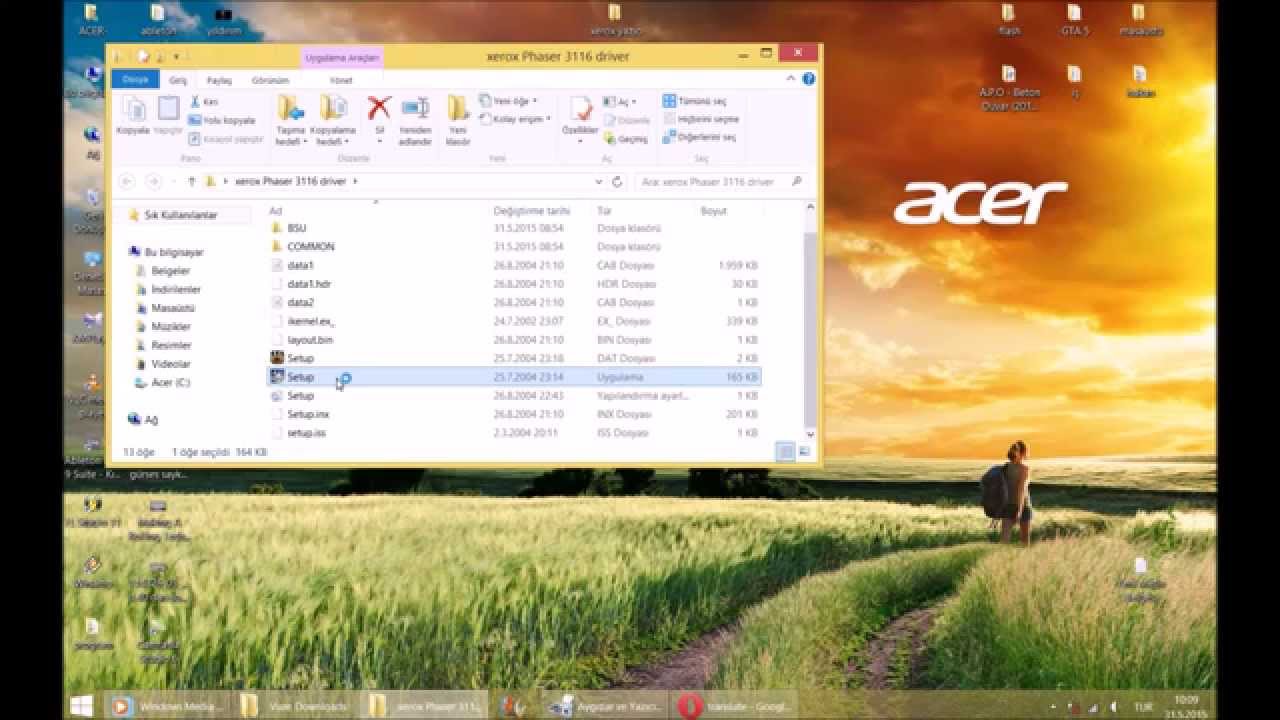The height and width of the screenshot is (720, 1280).
Task: Open the Yeni öğe (new item) dropdown
Action: [510, 101]
